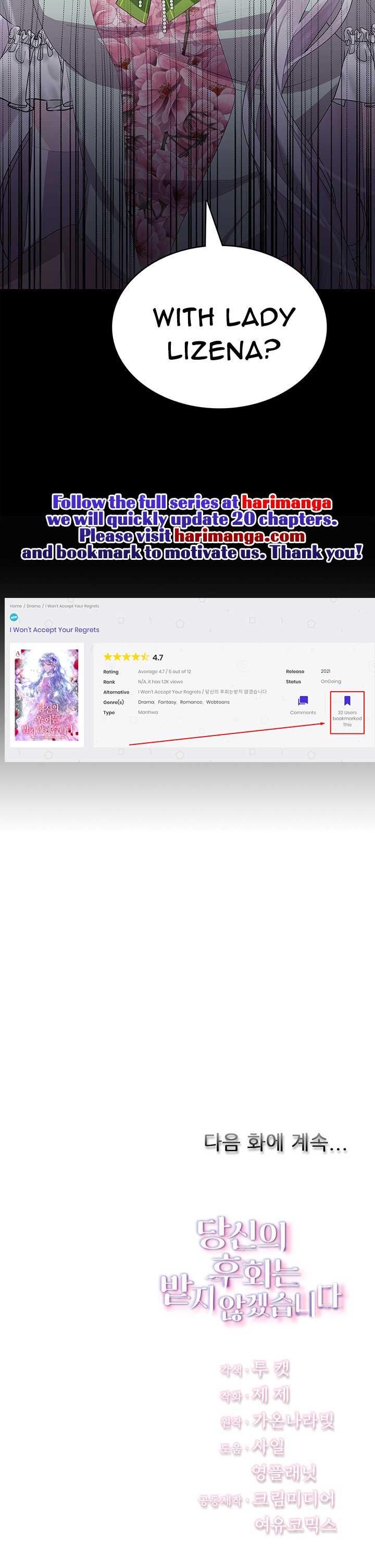This screenshot has height=1568, width=375.
Task: Click the bookmark icon
Action: click(x=347, y=701)
